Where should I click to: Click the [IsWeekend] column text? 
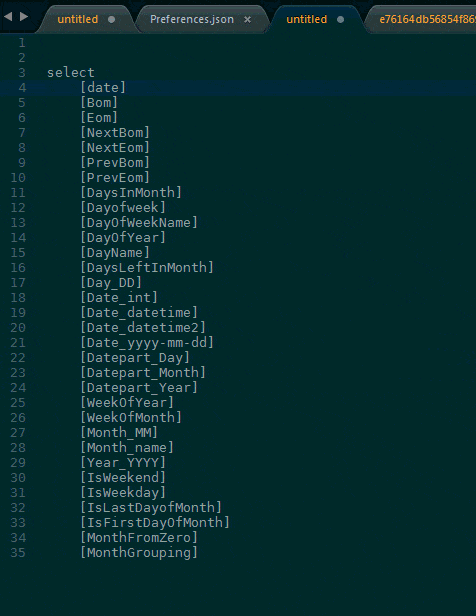click(x=123, y=478)
